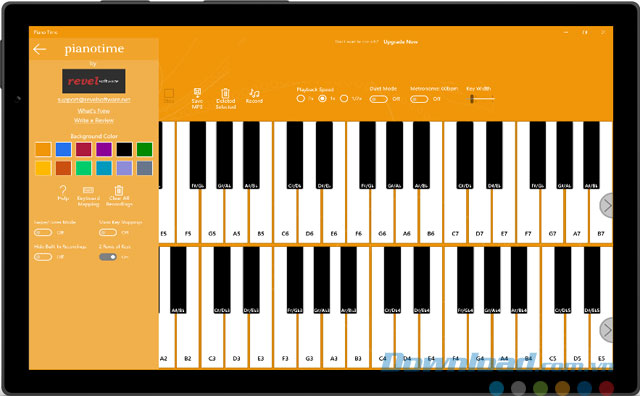640x396 pixels.
Task: Toggle Duet Mode switch
Action: (x=378, y=99)
